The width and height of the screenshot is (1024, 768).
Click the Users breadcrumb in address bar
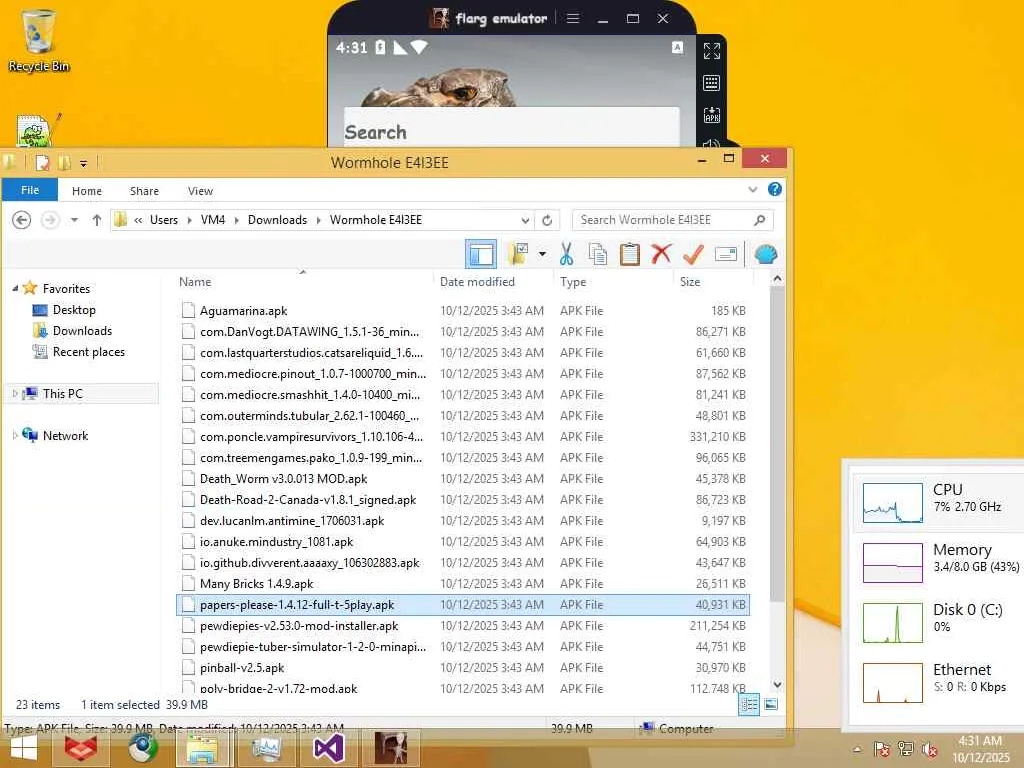coord(164,220)
